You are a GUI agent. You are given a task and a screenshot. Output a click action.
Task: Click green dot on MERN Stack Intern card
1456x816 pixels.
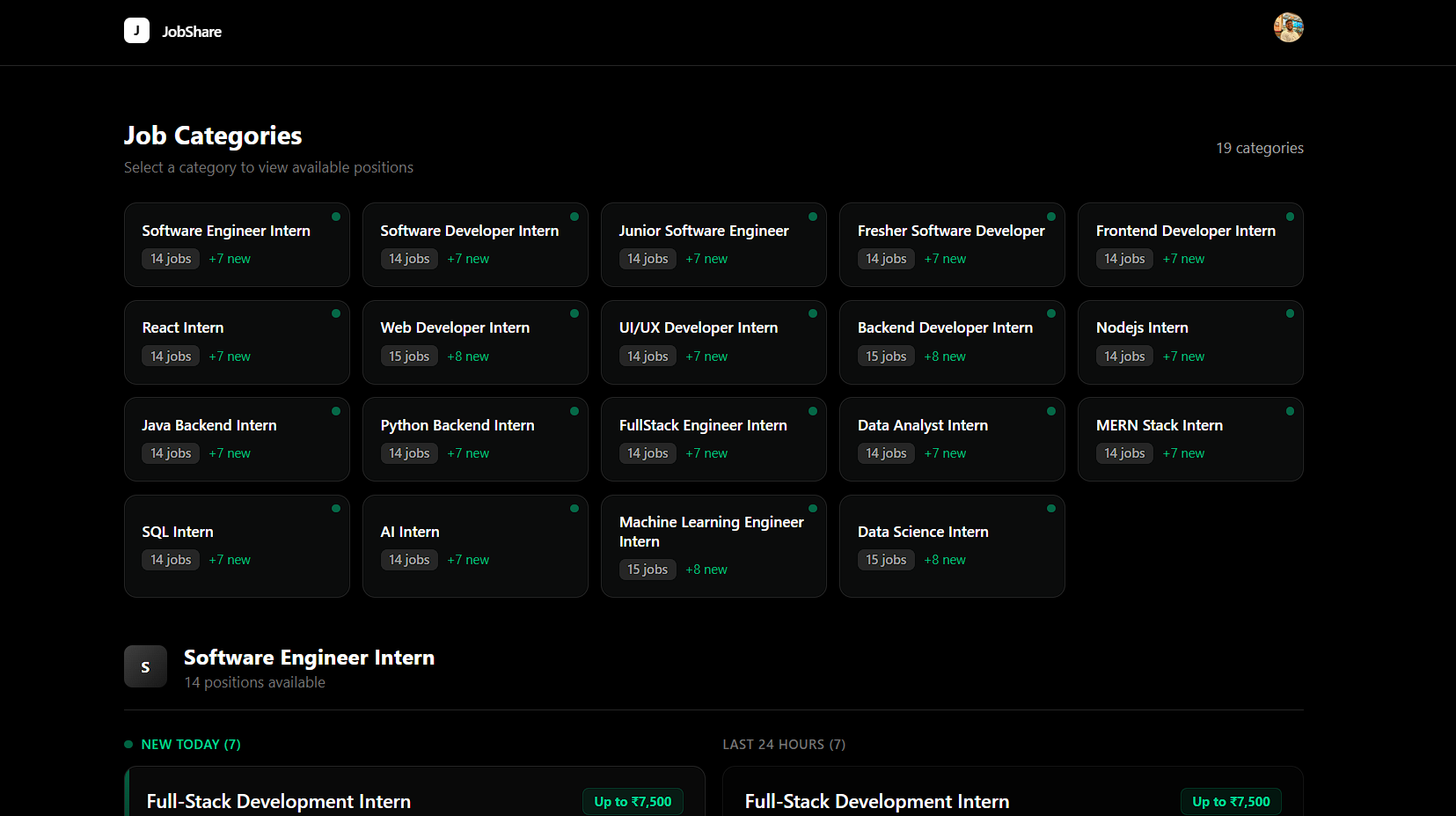coord(1290,411)
